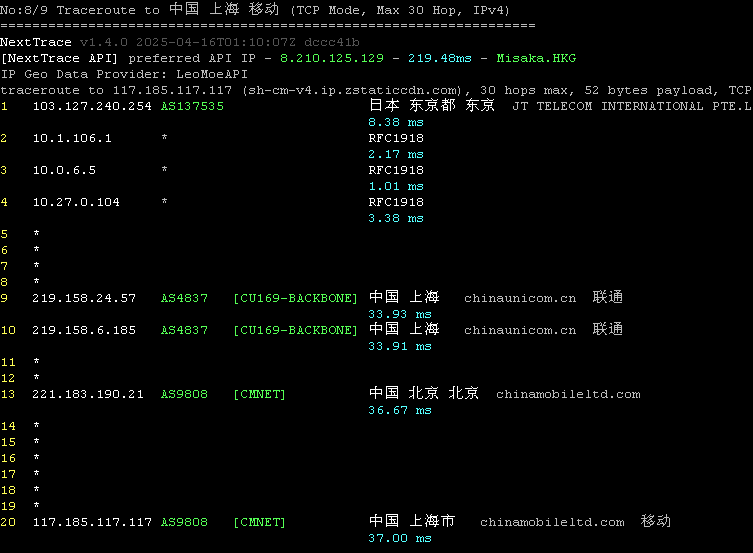Click the CU169-BACKBONE tag on hop 9

coord(294,298)
